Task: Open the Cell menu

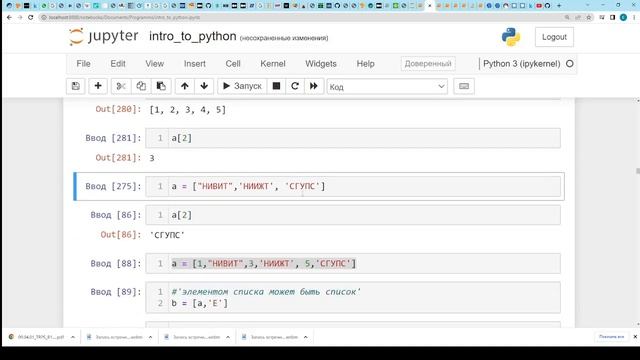Action: coord(233,64)
